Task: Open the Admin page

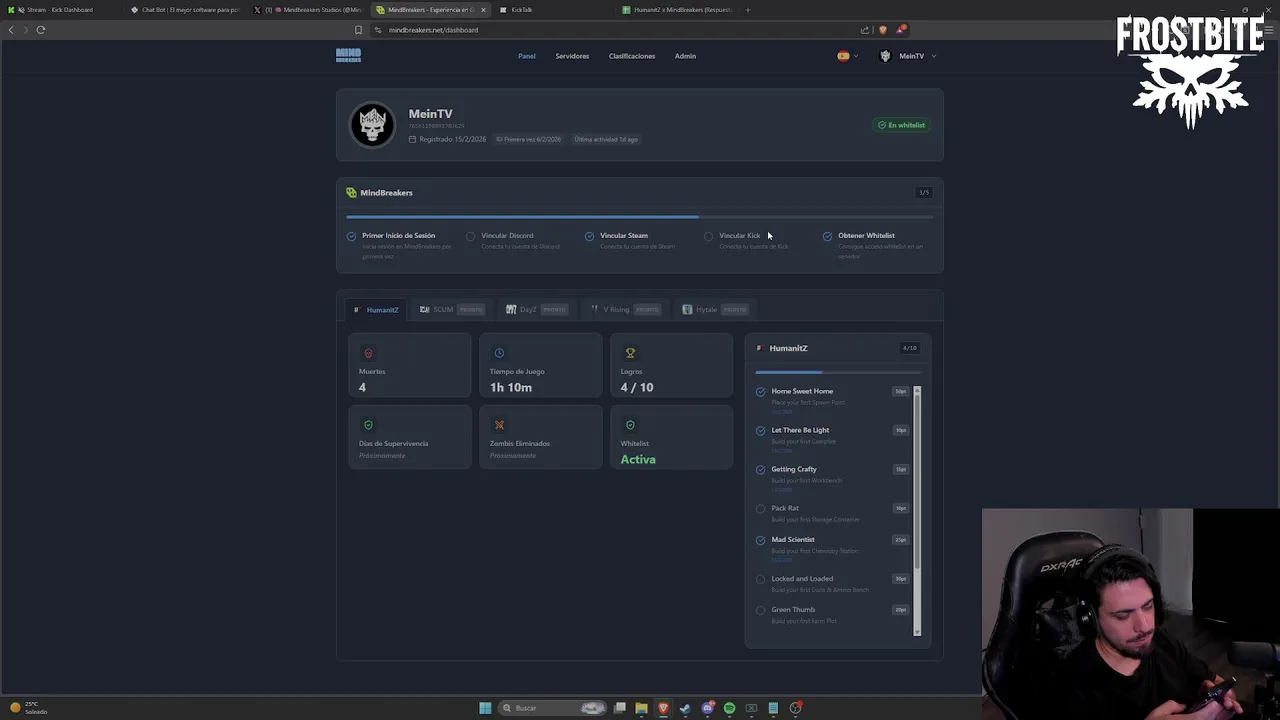Action: pyautogui.click(x=685, y=56)
